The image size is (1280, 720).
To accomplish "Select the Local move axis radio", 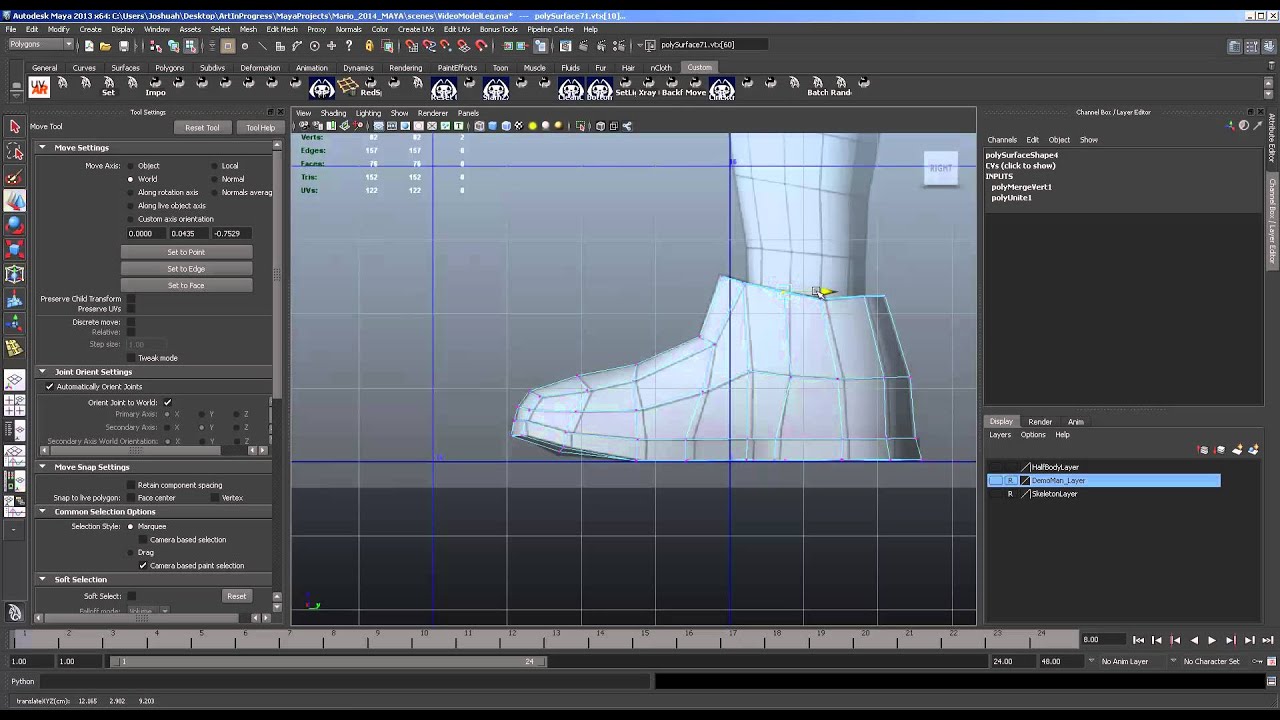I will pyautogui.click(x=214, y=166).
